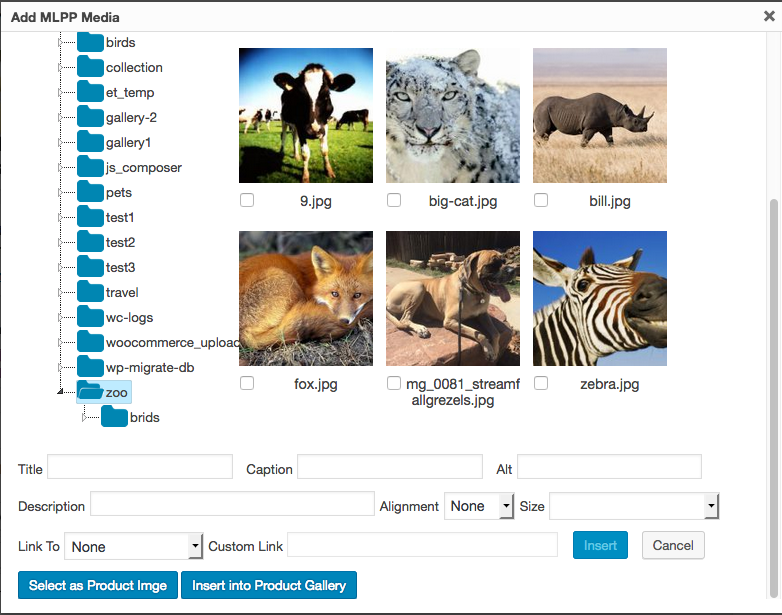Open the Alignment dropdown
This screenshot has height=615, width=782.
(x=479, y=506)
